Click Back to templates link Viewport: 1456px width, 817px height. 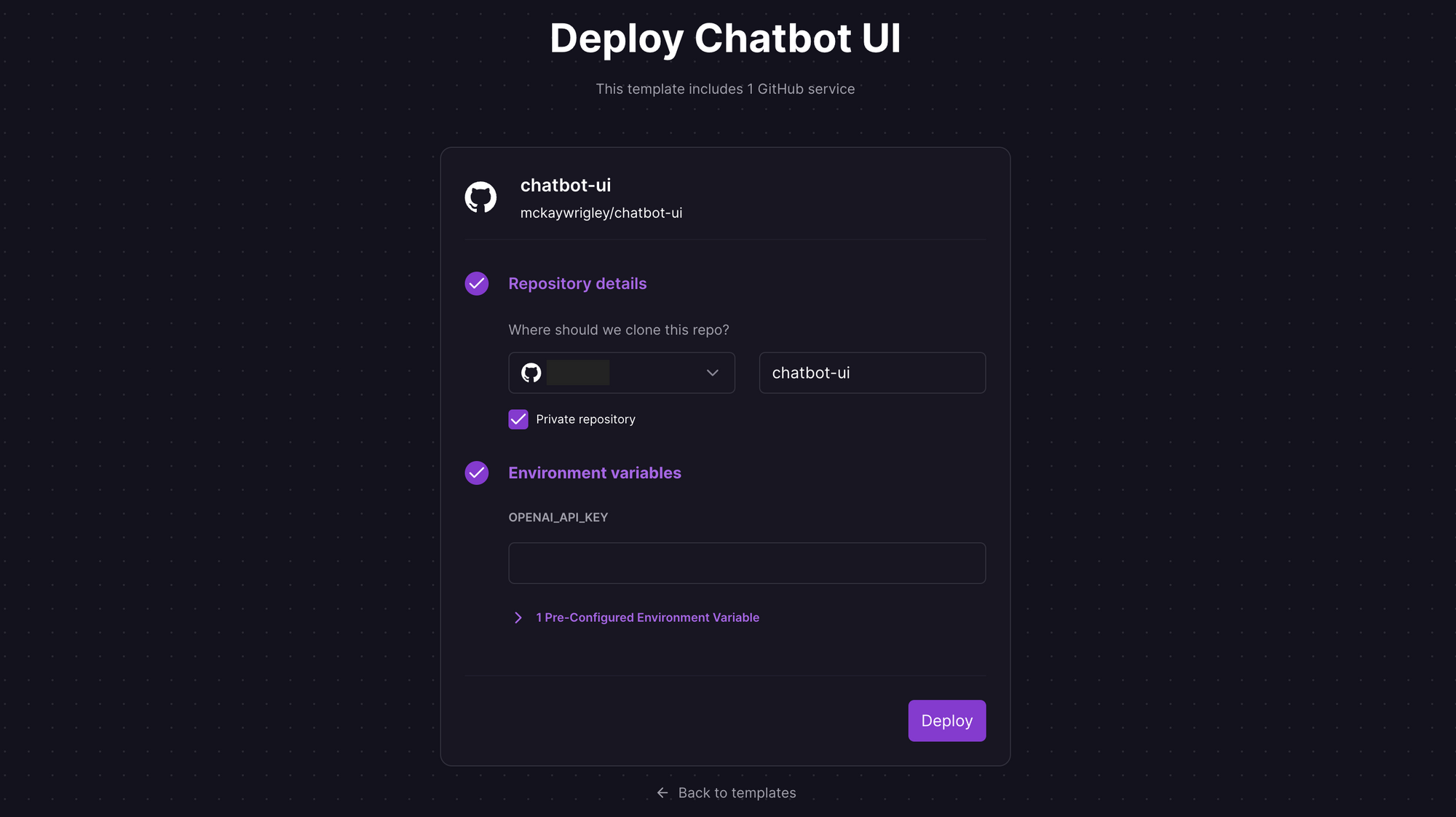pyautogui.click(x=725, y=792)
